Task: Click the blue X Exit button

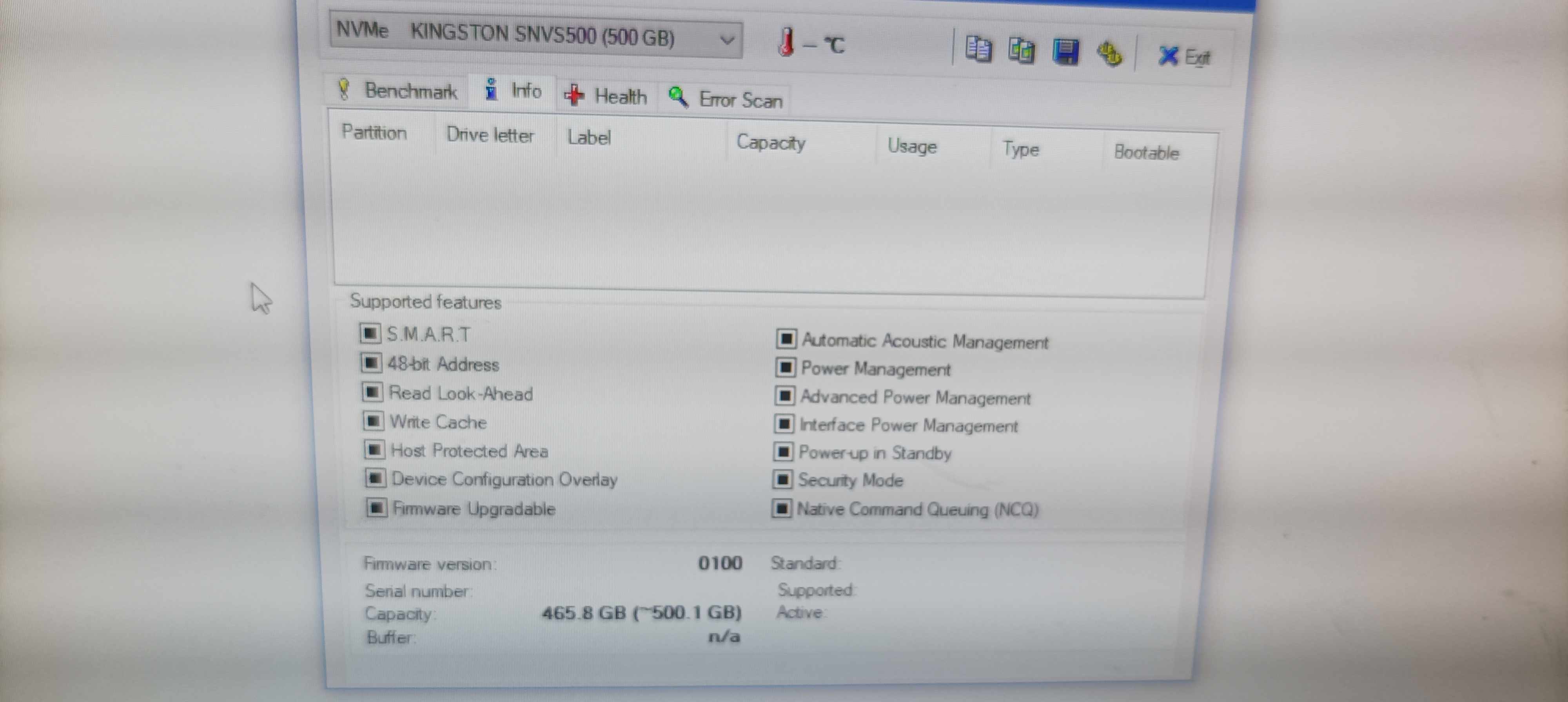Action: point(1183,56)
